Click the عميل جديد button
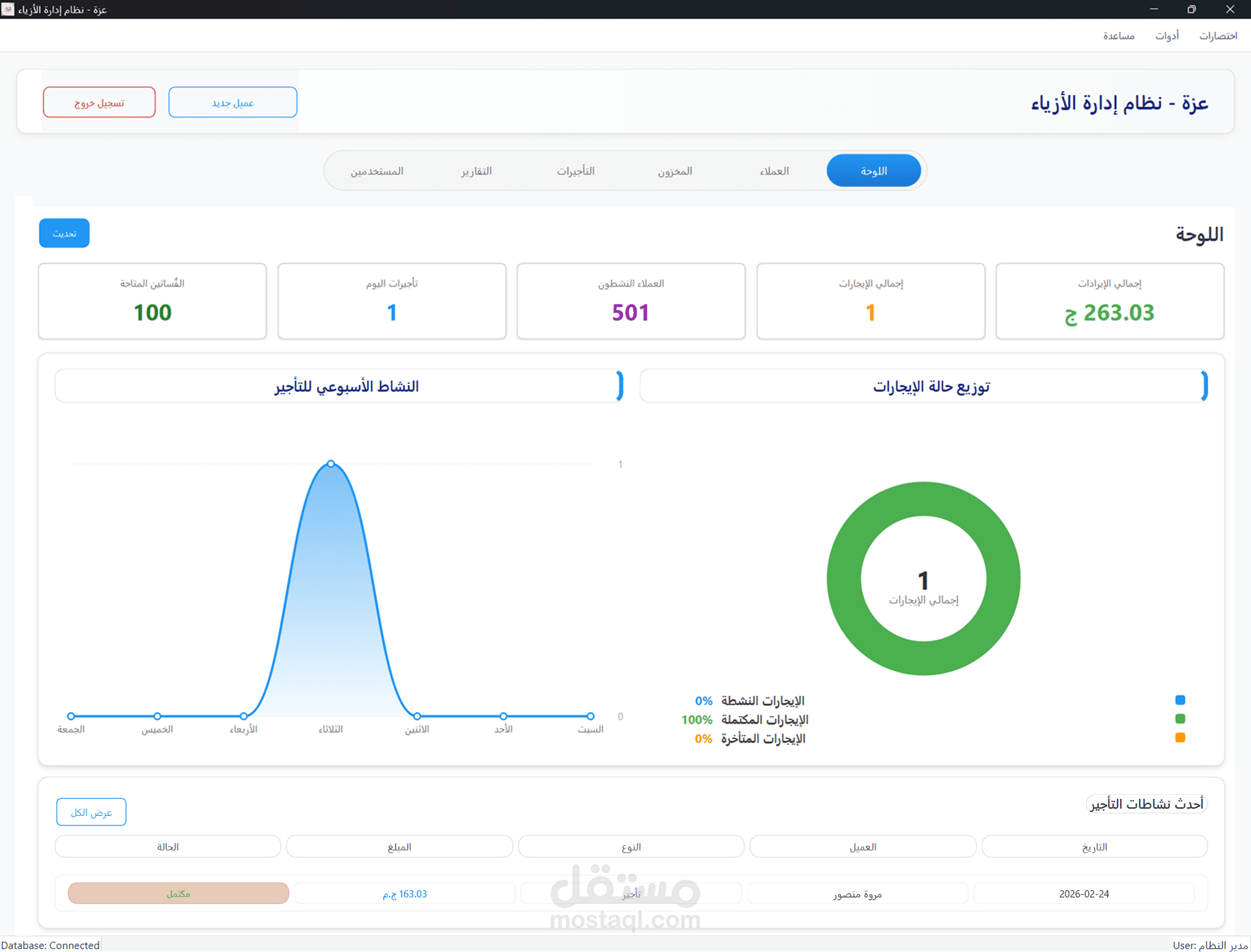The image size is (1251, 952). click(x=233, y=102)
